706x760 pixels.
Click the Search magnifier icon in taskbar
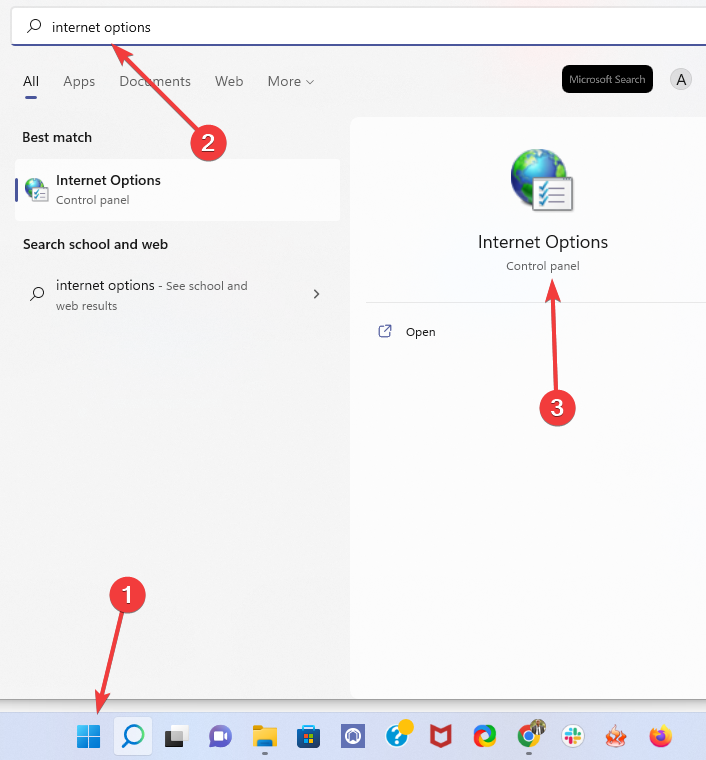[133, 736]
